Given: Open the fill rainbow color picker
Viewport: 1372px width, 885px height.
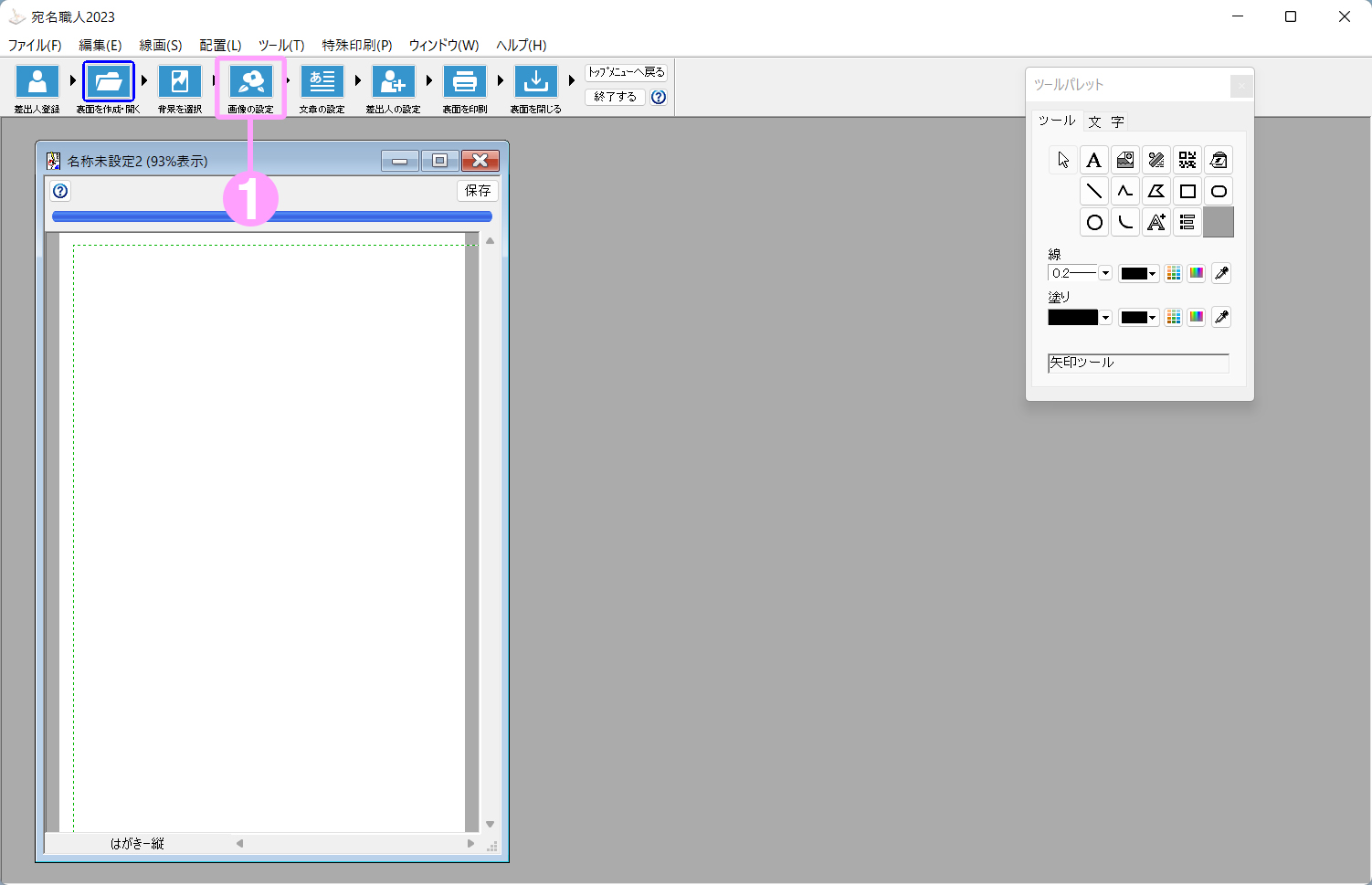Looking at the screenshot, I should [x=1196, y=317].
